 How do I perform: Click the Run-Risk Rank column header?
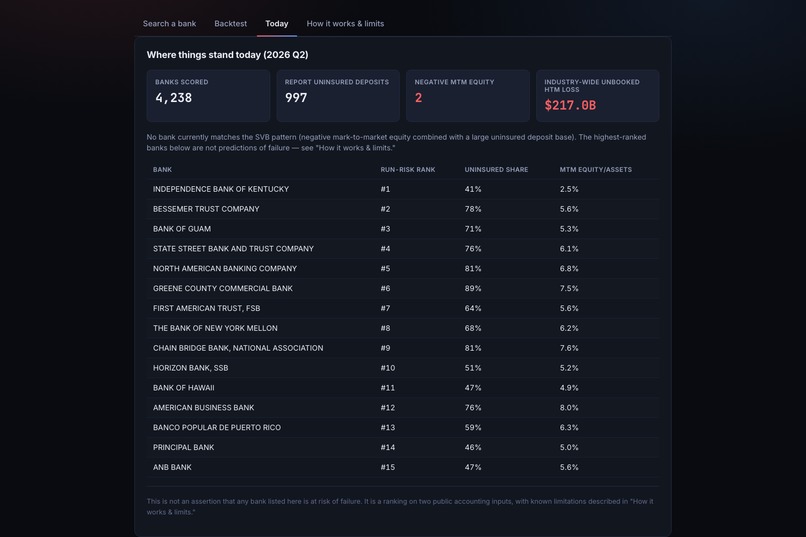[408, 170]
